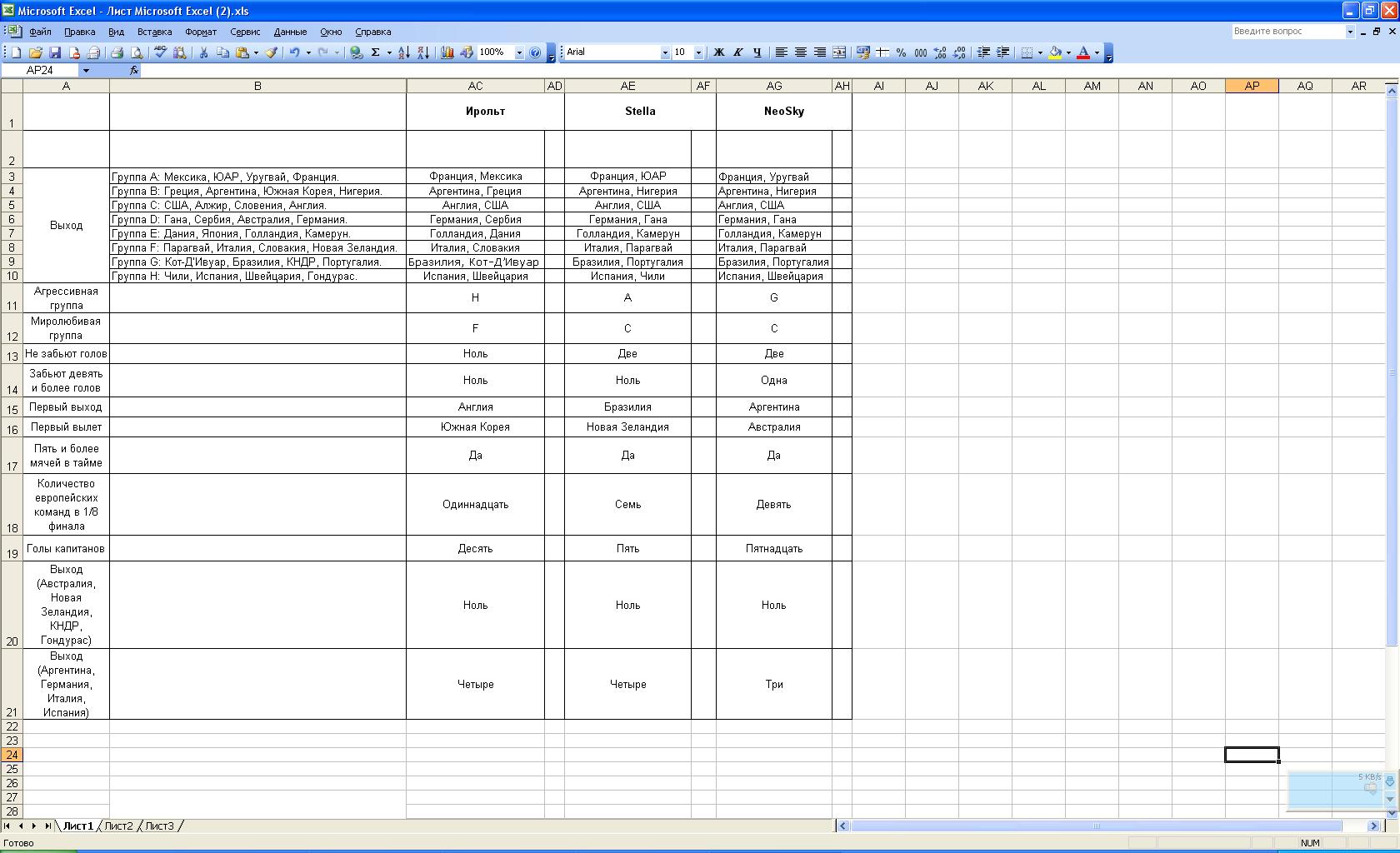The height and width of the screenshot is (853, 1400).
Task: Open the Формат menu
Action: [201, 32]
